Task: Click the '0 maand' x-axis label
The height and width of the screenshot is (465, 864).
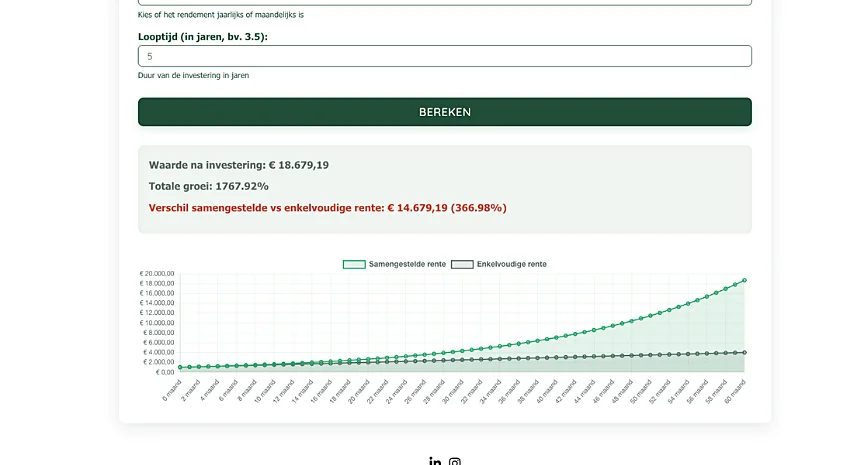Action: pyautogui.click(x=172, y=391)
